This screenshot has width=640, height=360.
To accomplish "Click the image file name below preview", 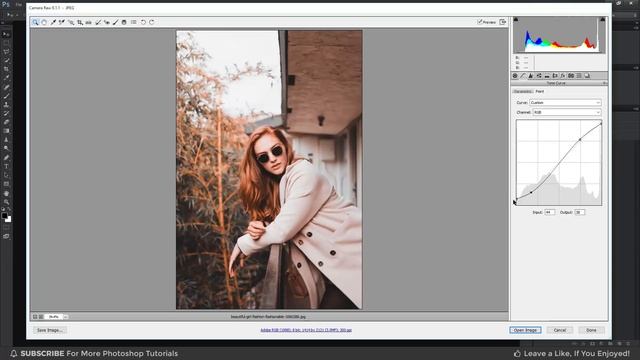I will click(x=268, y=316).
